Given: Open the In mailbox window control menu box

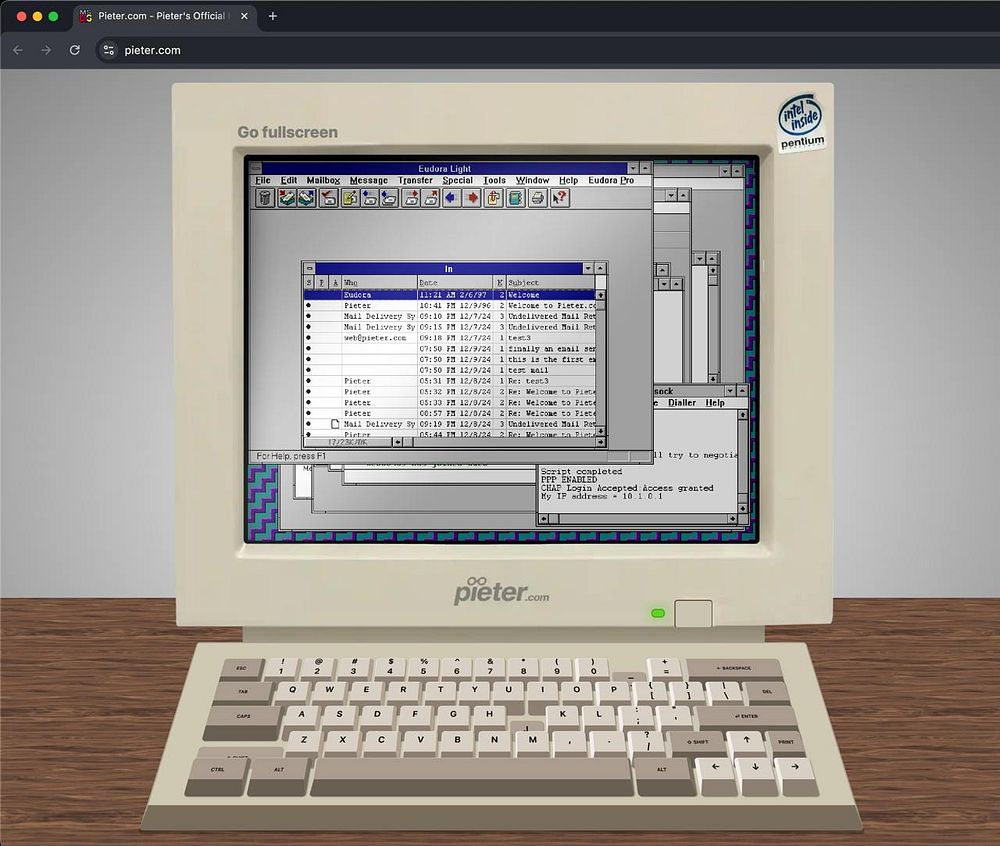Looking at the screenshot, I should (x=309, y=269).
